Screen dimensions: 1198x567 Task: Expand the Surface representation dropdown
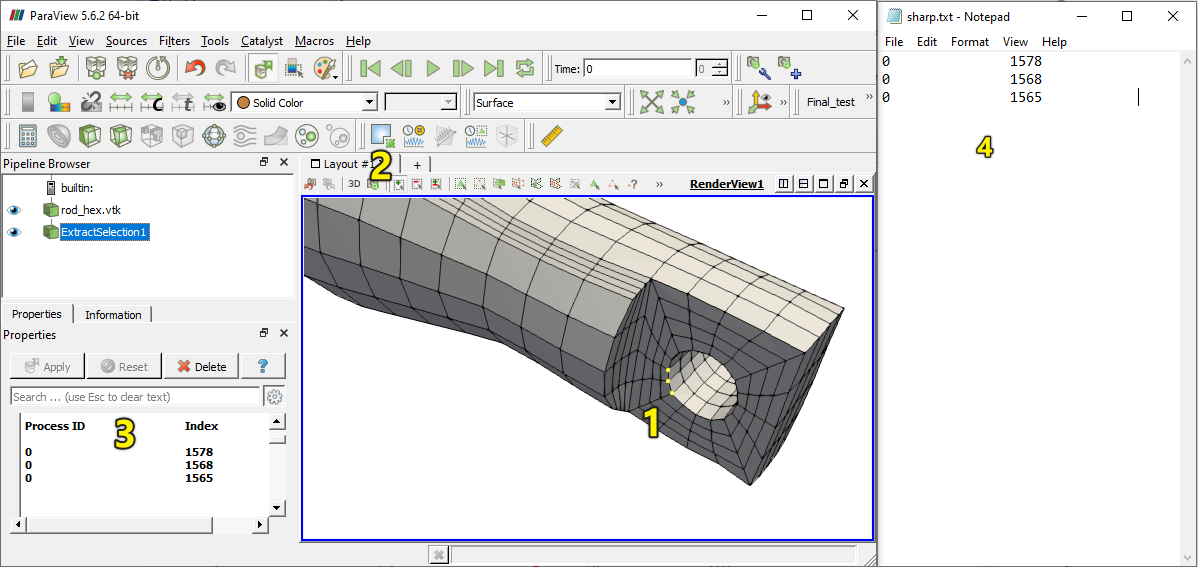tap(547, 102)
